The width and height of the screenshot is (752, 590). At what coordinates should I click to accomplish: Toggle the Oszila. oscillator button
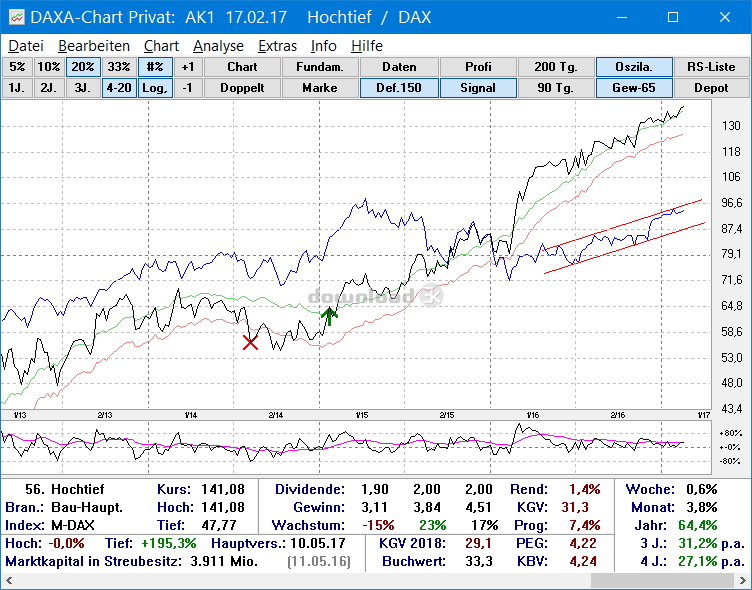coord(634,67)
